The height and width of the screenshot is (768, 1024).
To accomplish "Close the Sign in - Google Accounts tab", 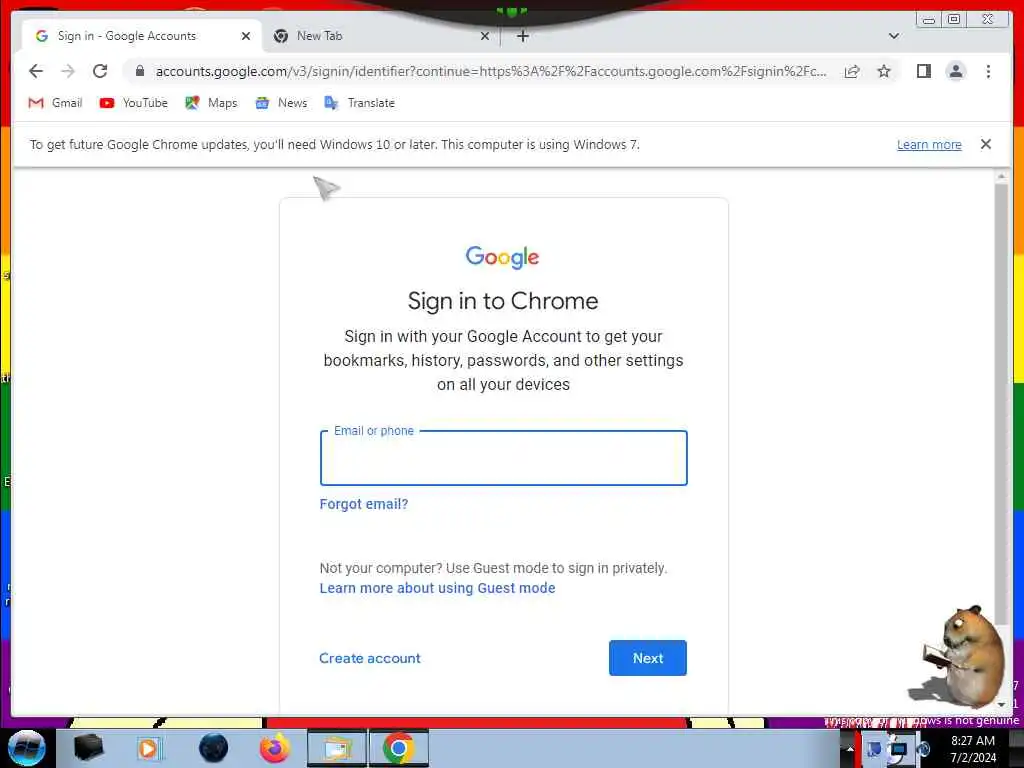I will [x=246, y=36].
